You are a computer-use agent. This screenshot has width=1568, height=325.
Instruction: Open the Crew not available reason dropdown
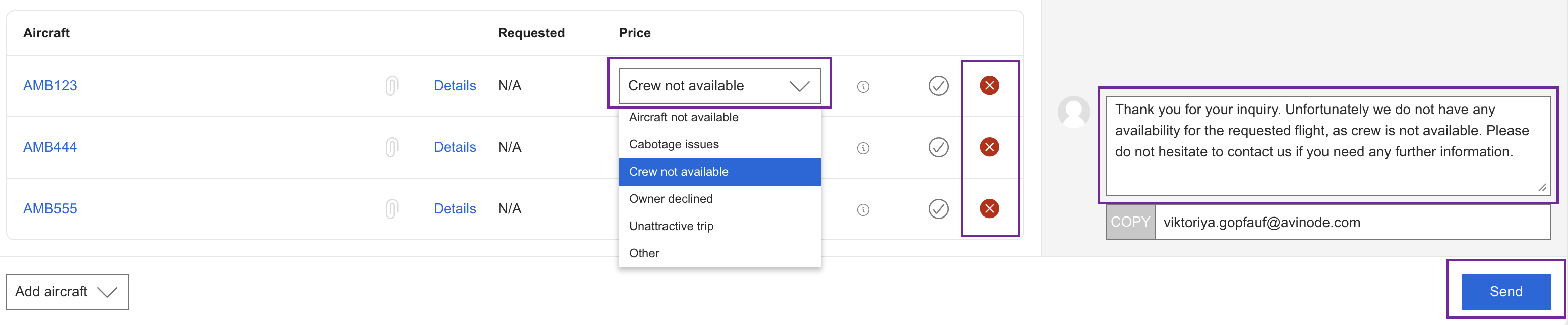pos(719,86)
